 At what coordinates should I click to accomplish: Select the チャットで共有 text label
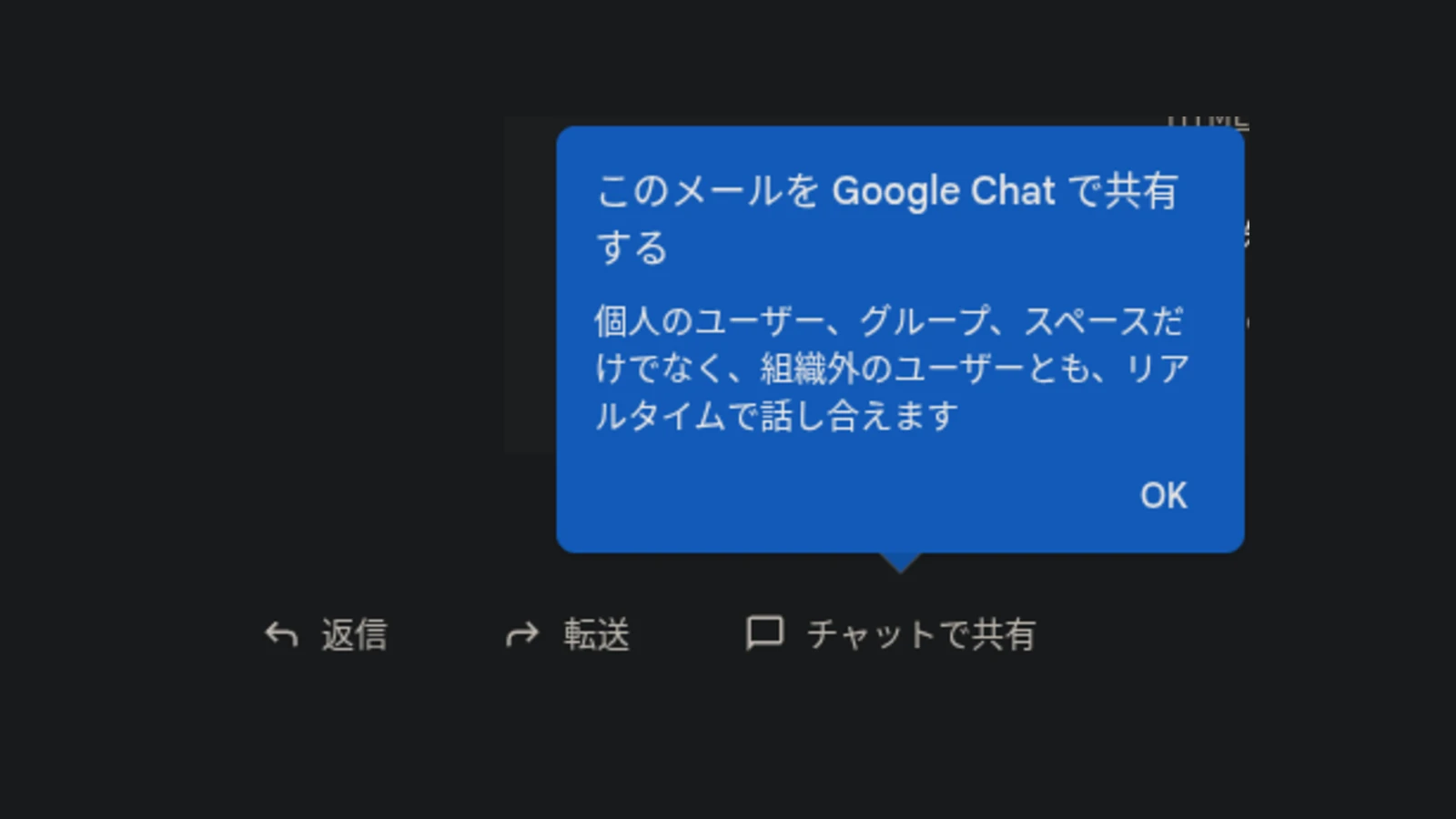pos(921,634)
